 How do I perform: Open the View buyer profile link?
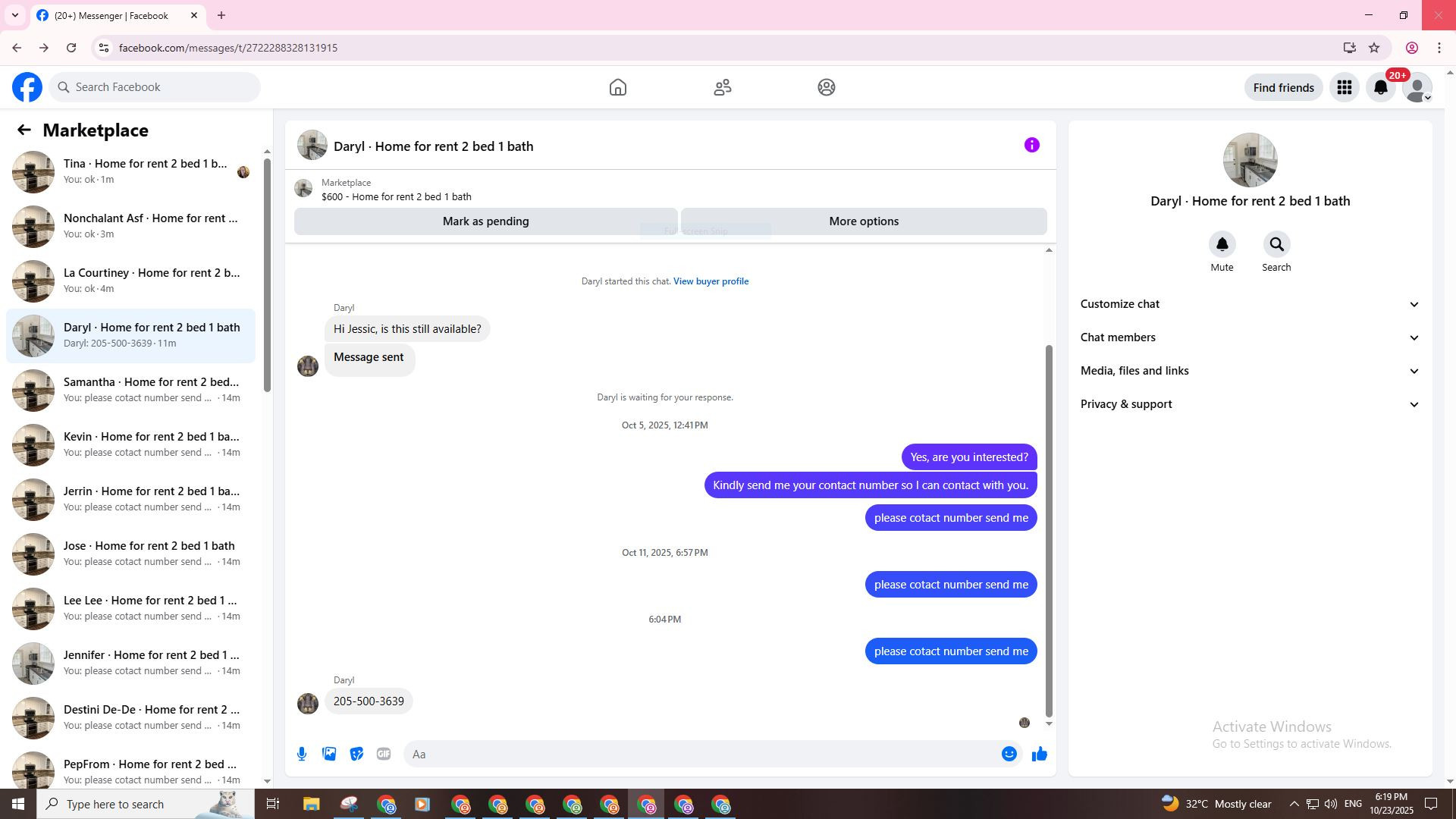[711, 281]
